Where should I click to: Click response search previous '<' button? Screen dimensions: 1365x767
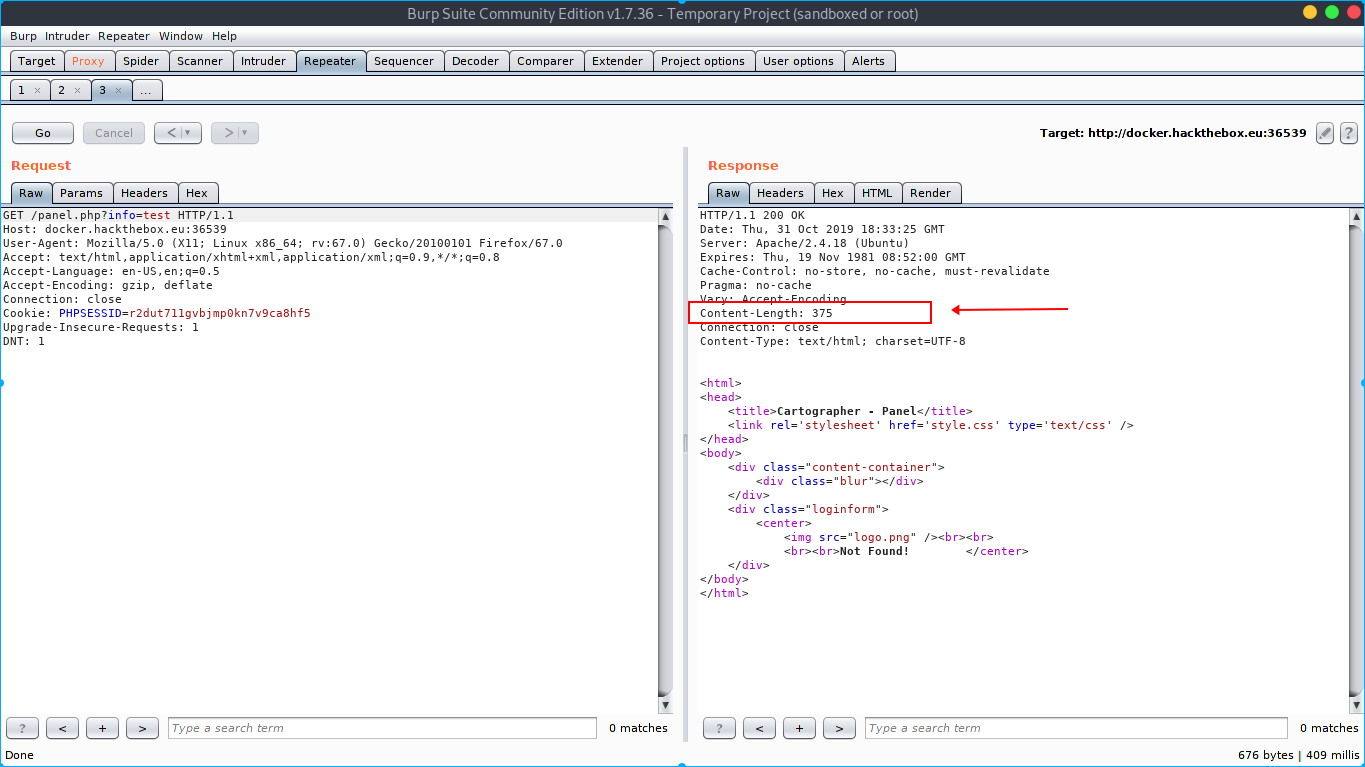point(759,728)
